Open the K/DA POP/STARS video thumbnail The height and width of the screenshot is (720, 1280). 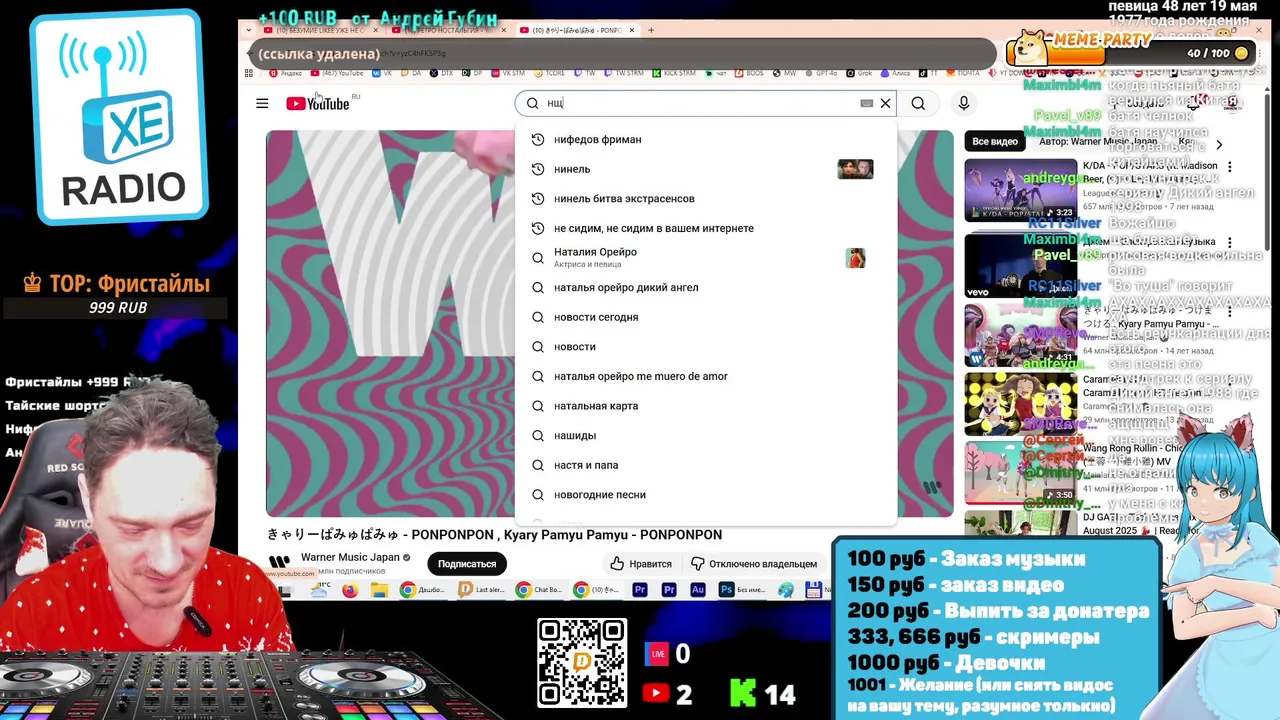[x=1020, y=190]
